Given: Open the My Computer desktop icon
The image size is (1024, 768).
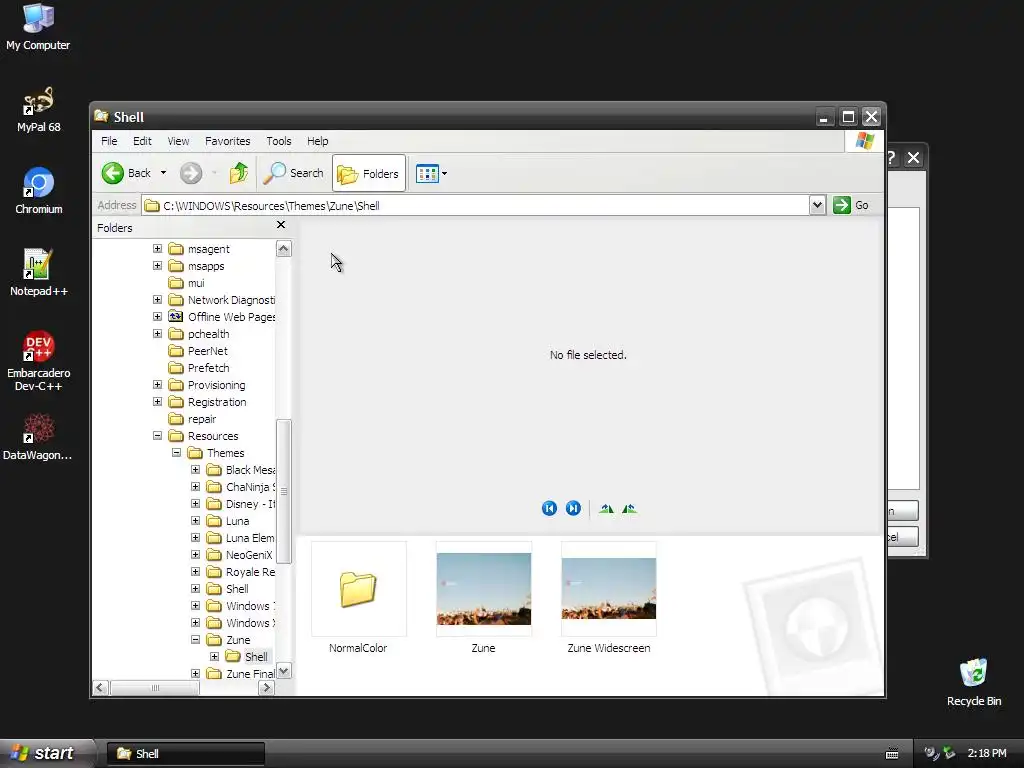Looking at the screenshot, I should coord(38,27).
